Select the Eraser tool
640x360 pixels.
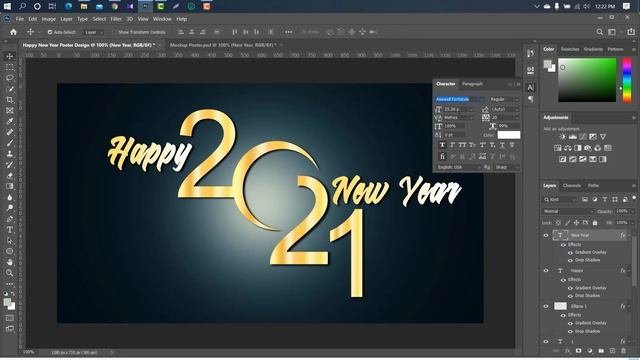coord(10,176)
